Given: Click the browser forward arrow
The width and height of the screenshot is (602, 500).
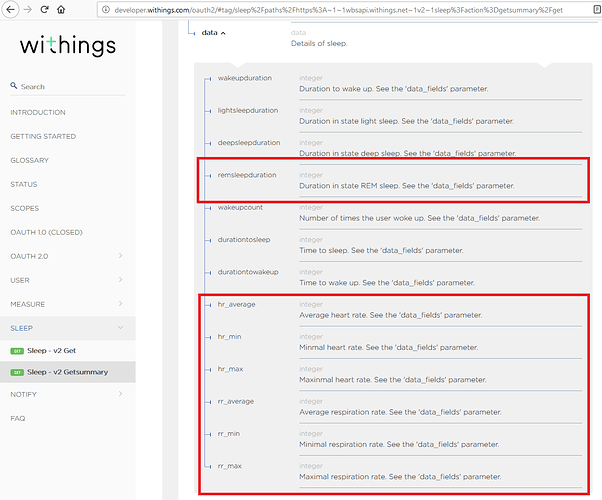Looking at the screenshot, I should point(28,10).
